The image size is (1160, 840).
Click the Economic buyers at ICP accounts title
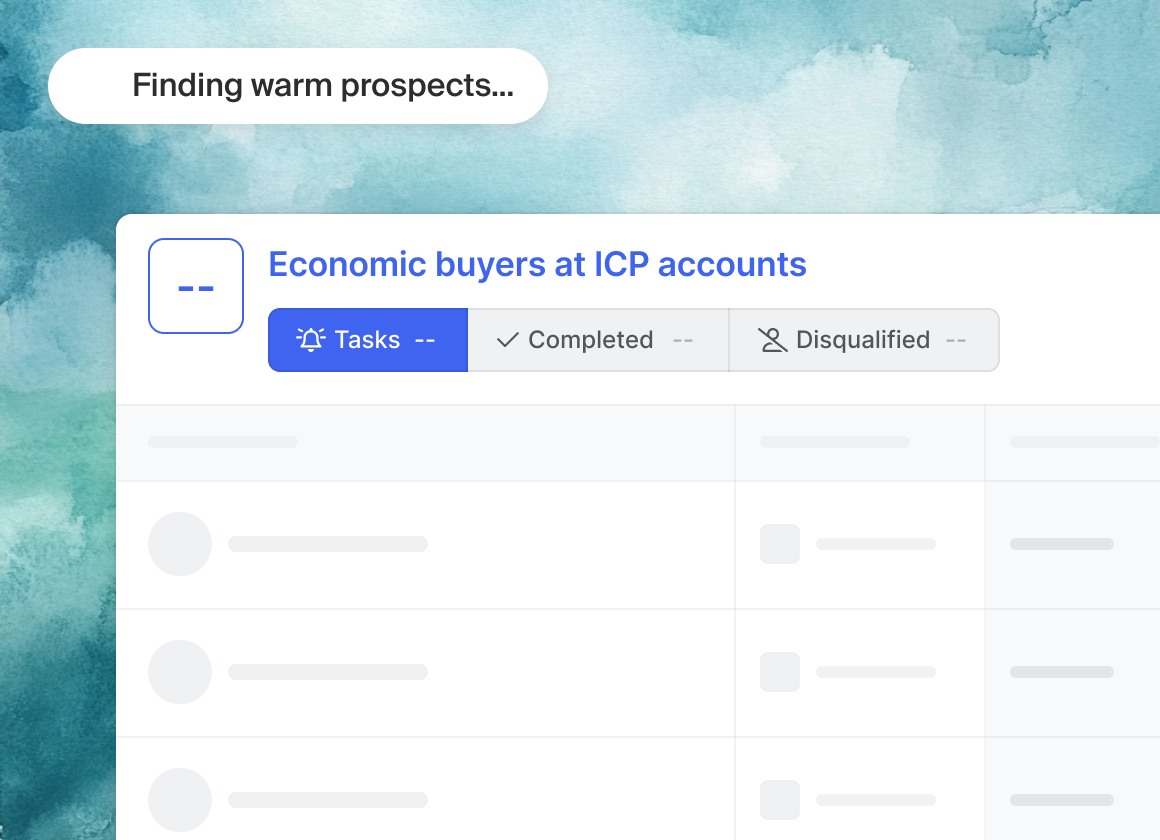(537, 264)
